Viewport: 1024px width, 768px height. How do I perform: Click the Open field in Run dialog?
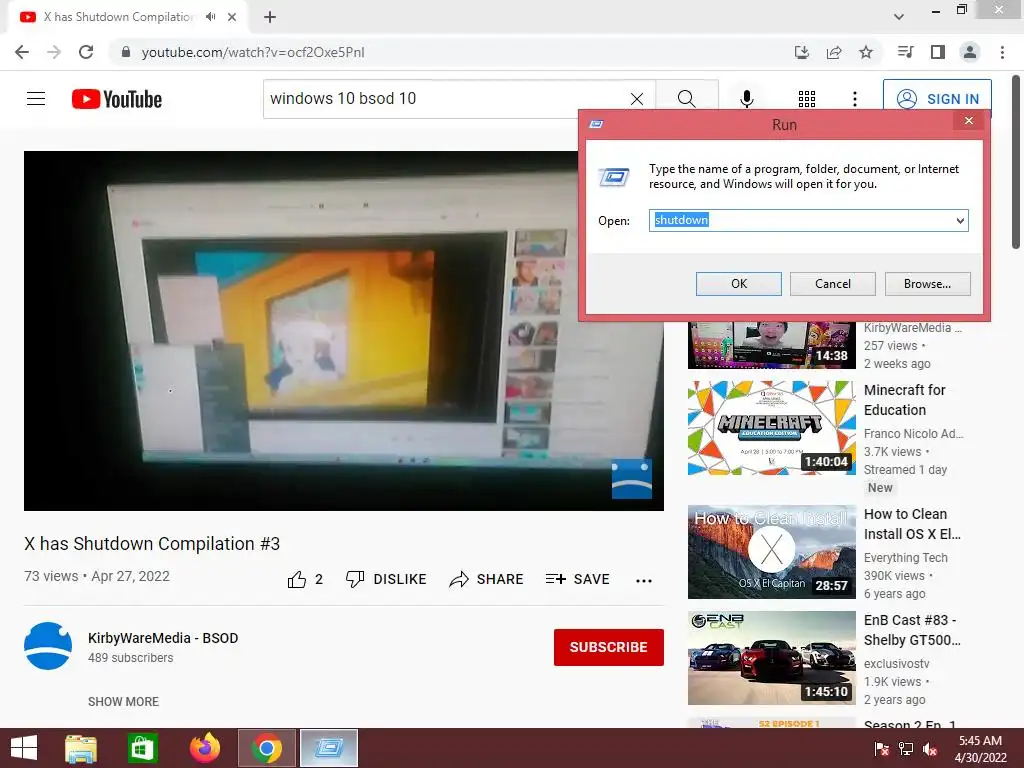[802, 221]
